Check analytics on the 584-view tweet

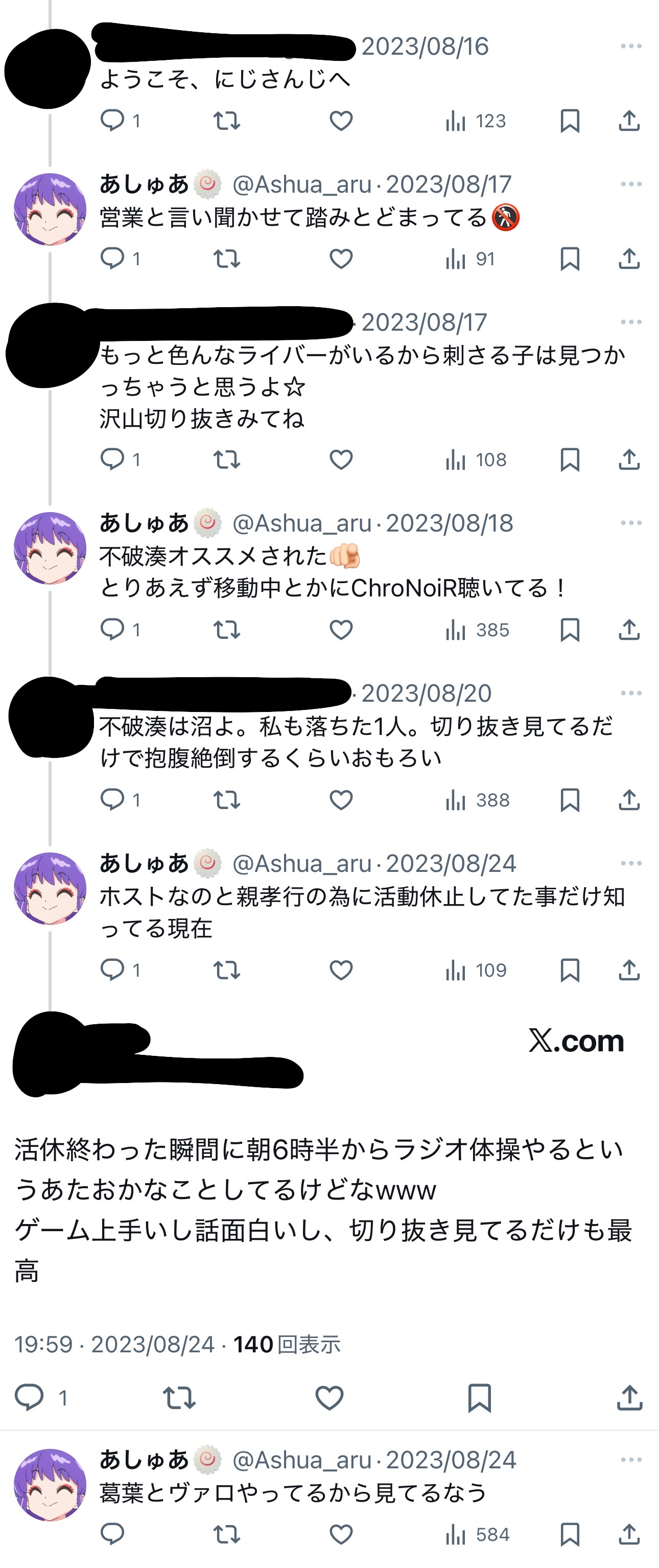coord(477,1534)
